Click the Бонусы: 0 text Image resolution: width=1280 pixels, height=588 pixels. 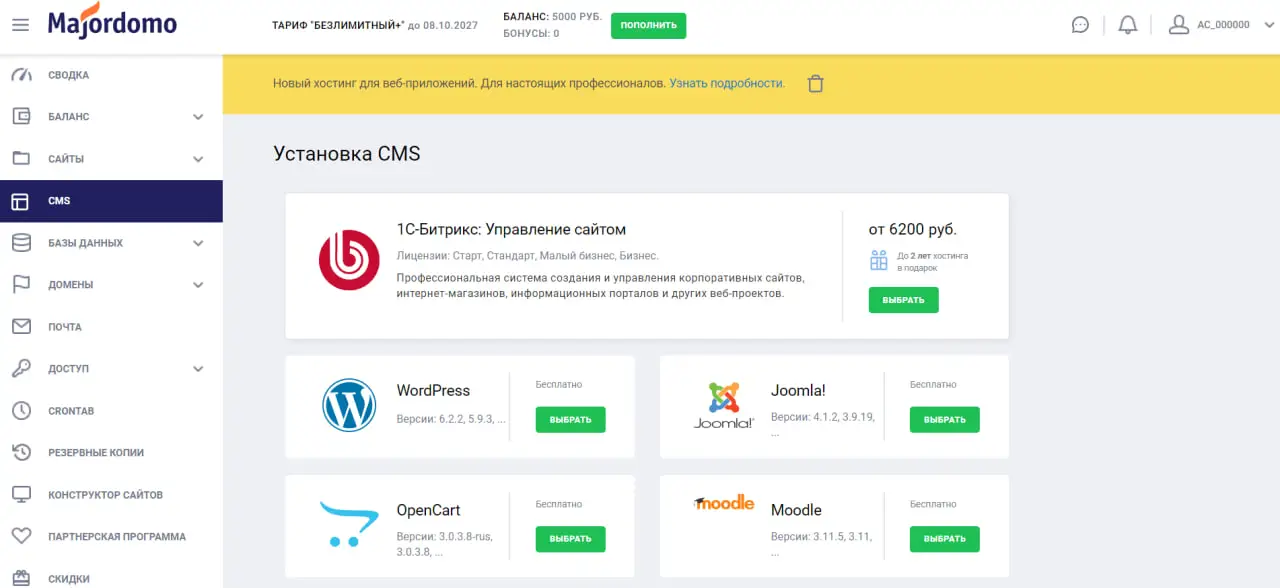click(531, 34)
